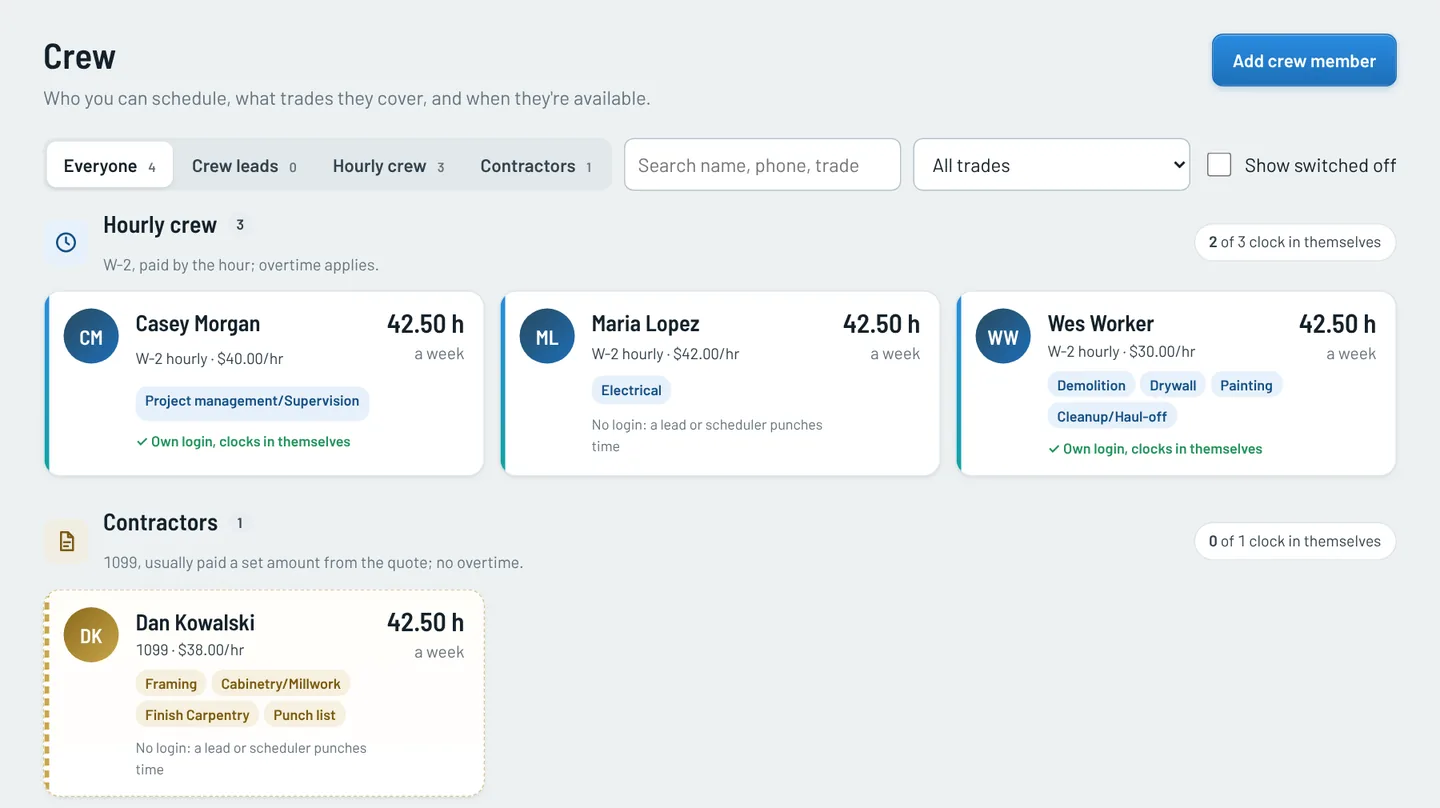The image size is (1440, 808).
Task: Click the Drywall trade tag
Action: 1173,385
